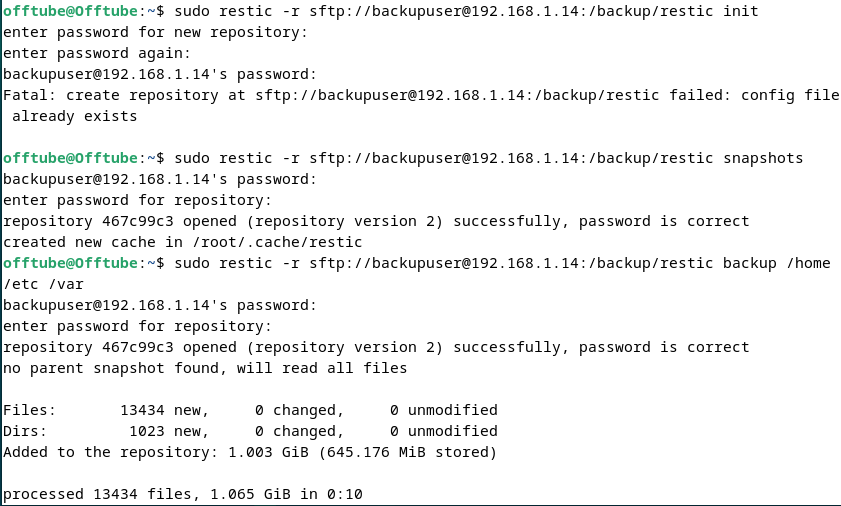The image size is (841, 506).
Task: Click 'Added to the repository: 1.003 GiB' line
Action: pos(250,452)
